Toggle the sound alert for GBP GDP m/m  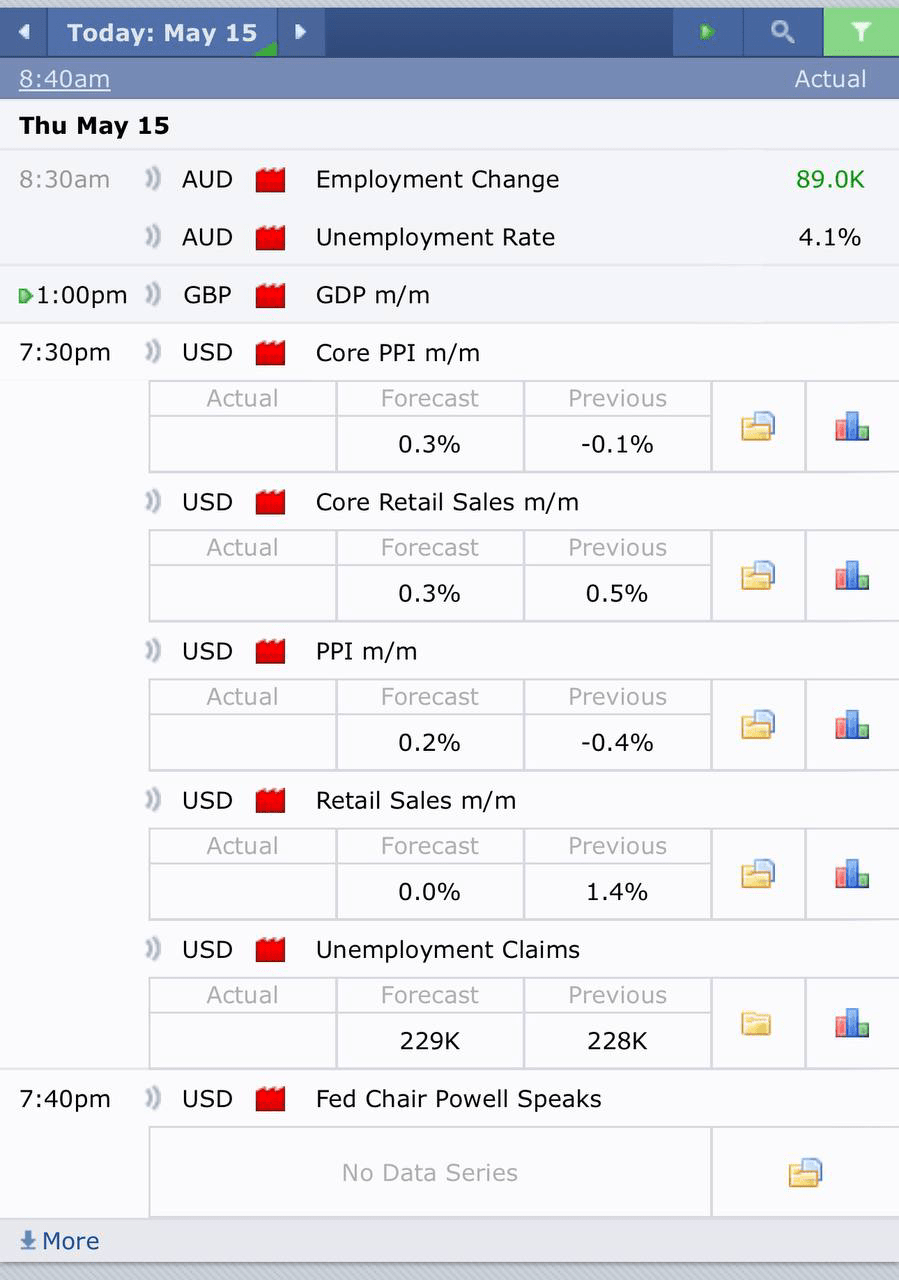[152, 295]
